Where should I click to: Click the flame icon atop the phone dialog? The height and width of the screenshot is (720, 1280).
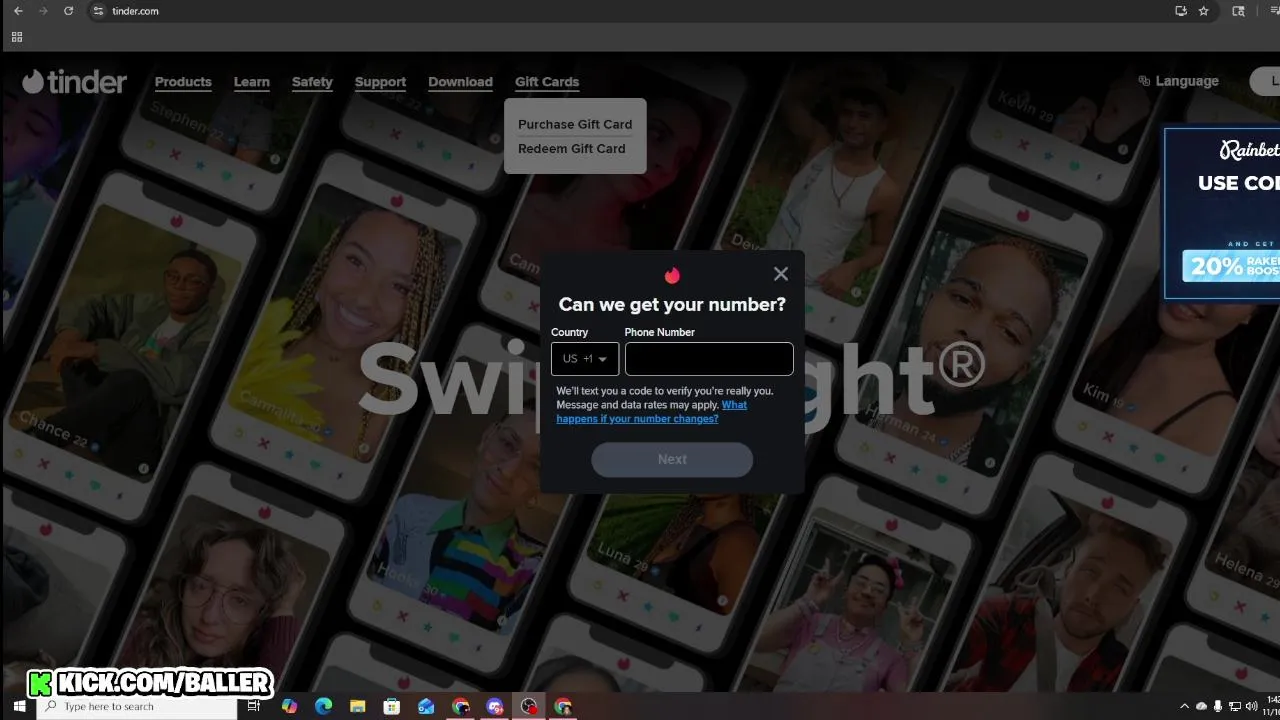pyautogui.click(x=672, y=275)
